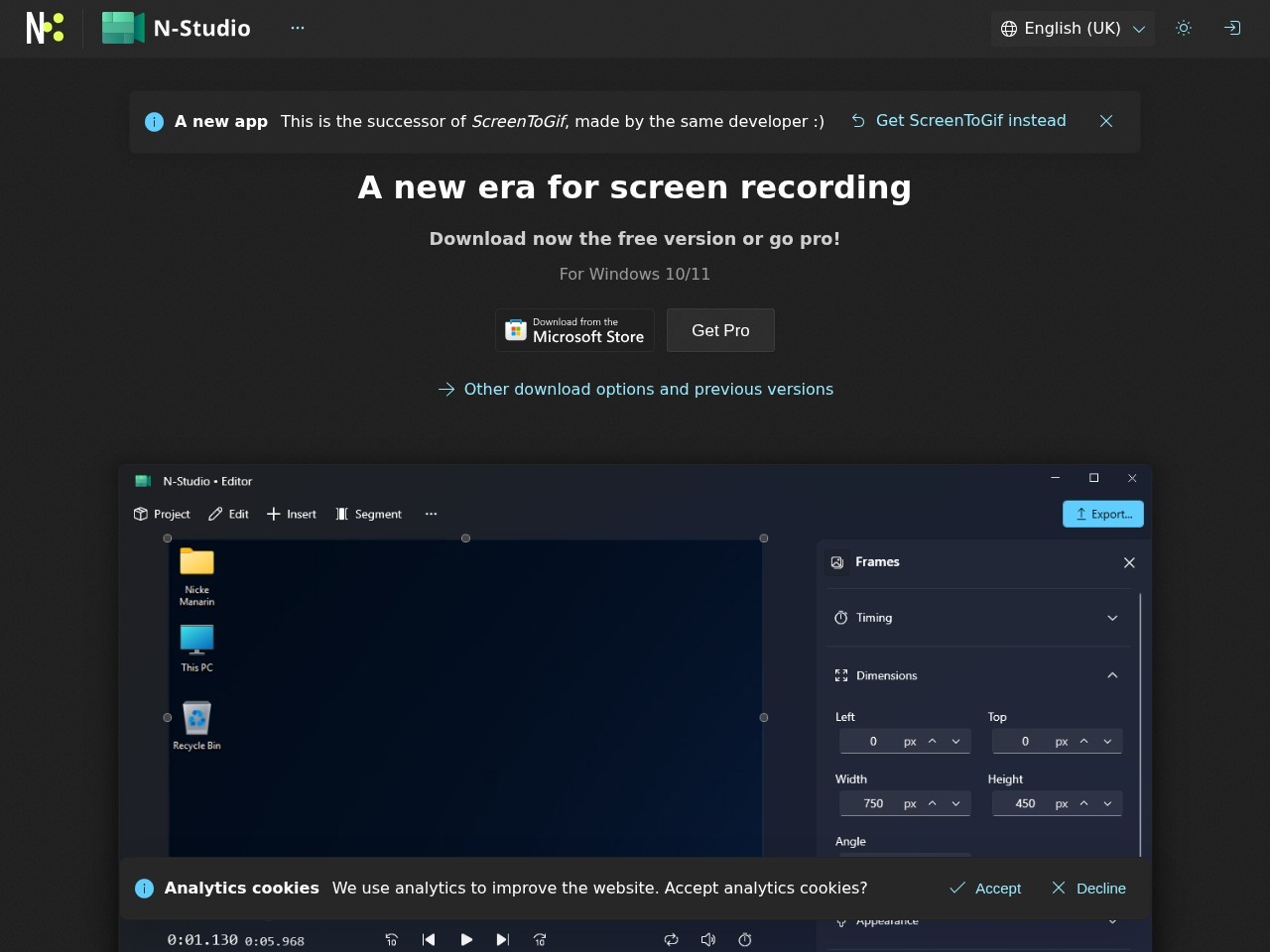Go to the previous frame
The height and width of the screenshot is (952, 1270).
tap(429, 940)
